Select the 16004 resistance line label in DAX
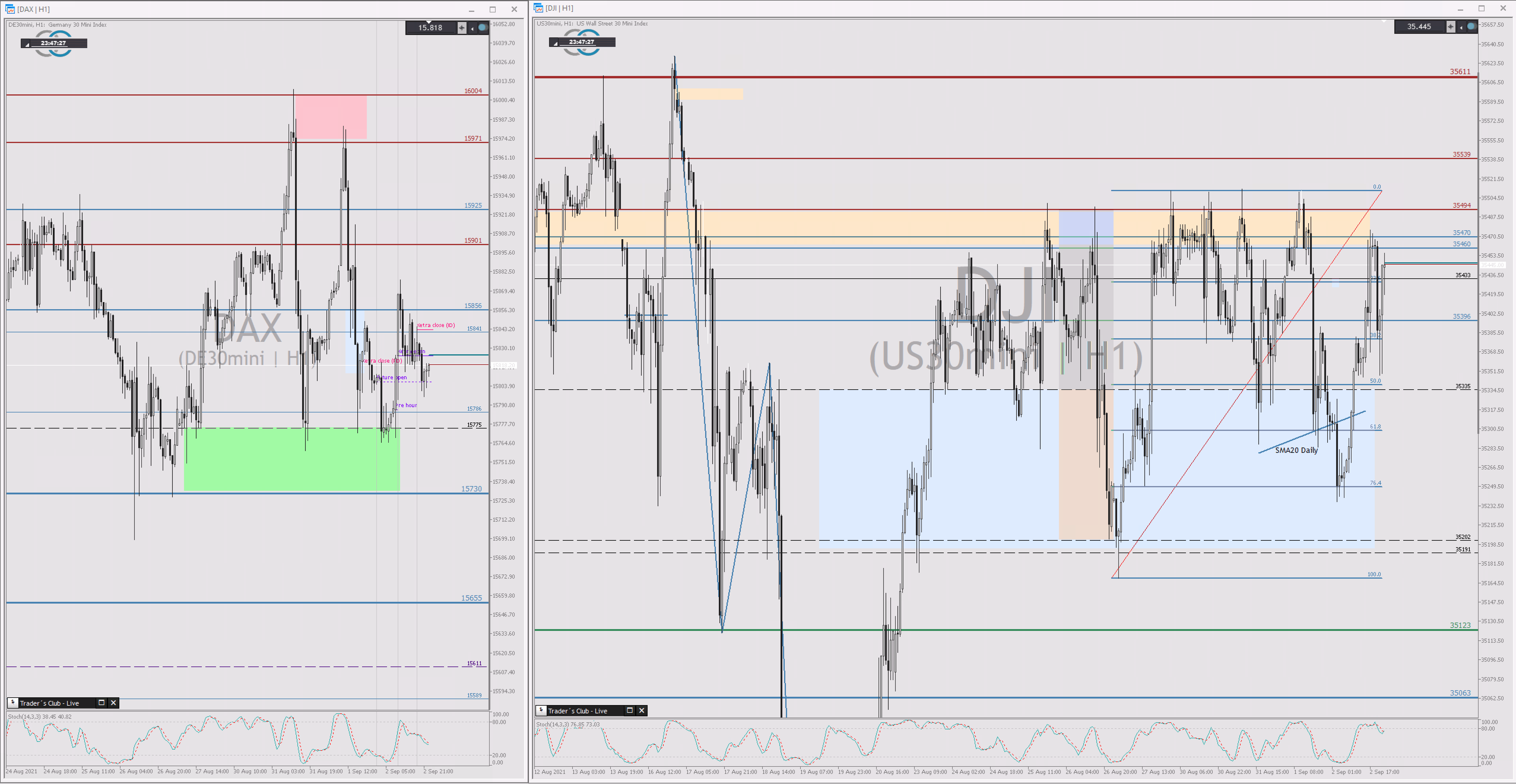This screenshot has width=1516, height=784. (x=473, y=91)
